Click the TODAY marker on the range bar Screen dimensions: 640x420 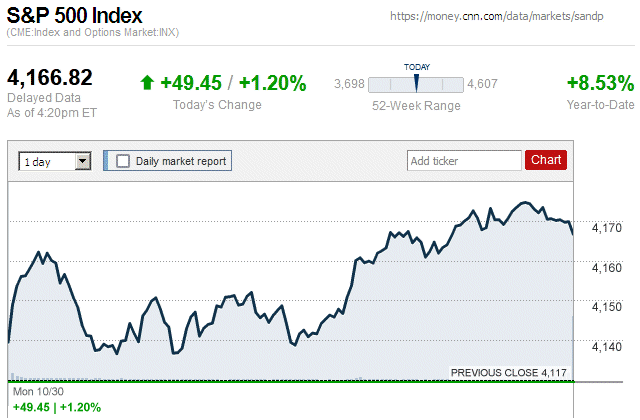pos(416,82)
